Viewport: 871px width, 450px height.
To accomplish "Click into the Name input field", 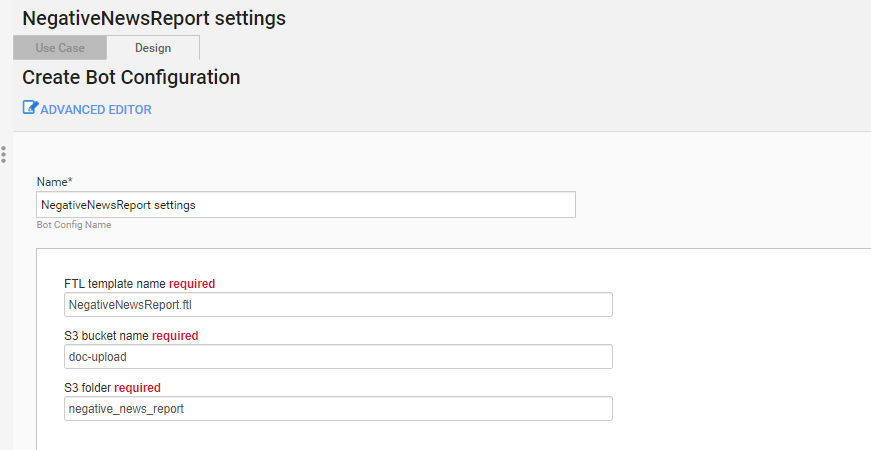I will coord(306,205).
